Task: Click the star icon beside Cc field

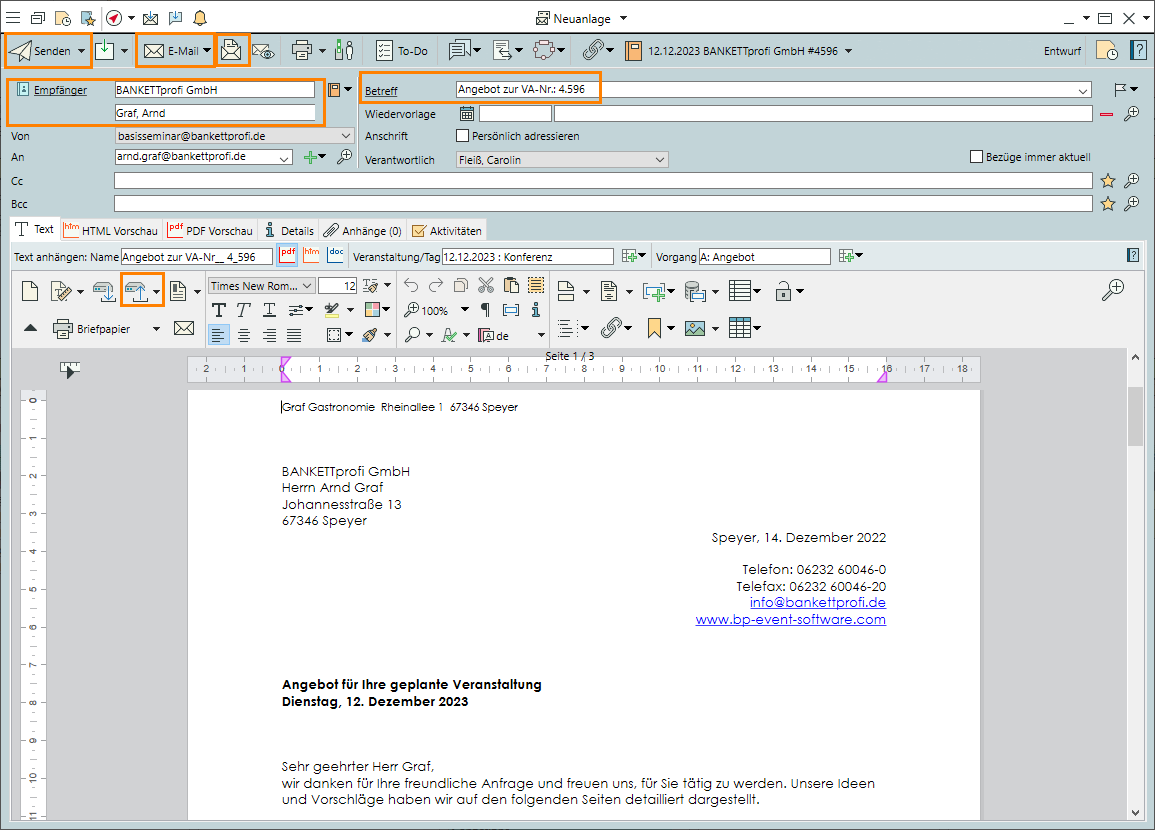Action: click(x=1108, y=181)
